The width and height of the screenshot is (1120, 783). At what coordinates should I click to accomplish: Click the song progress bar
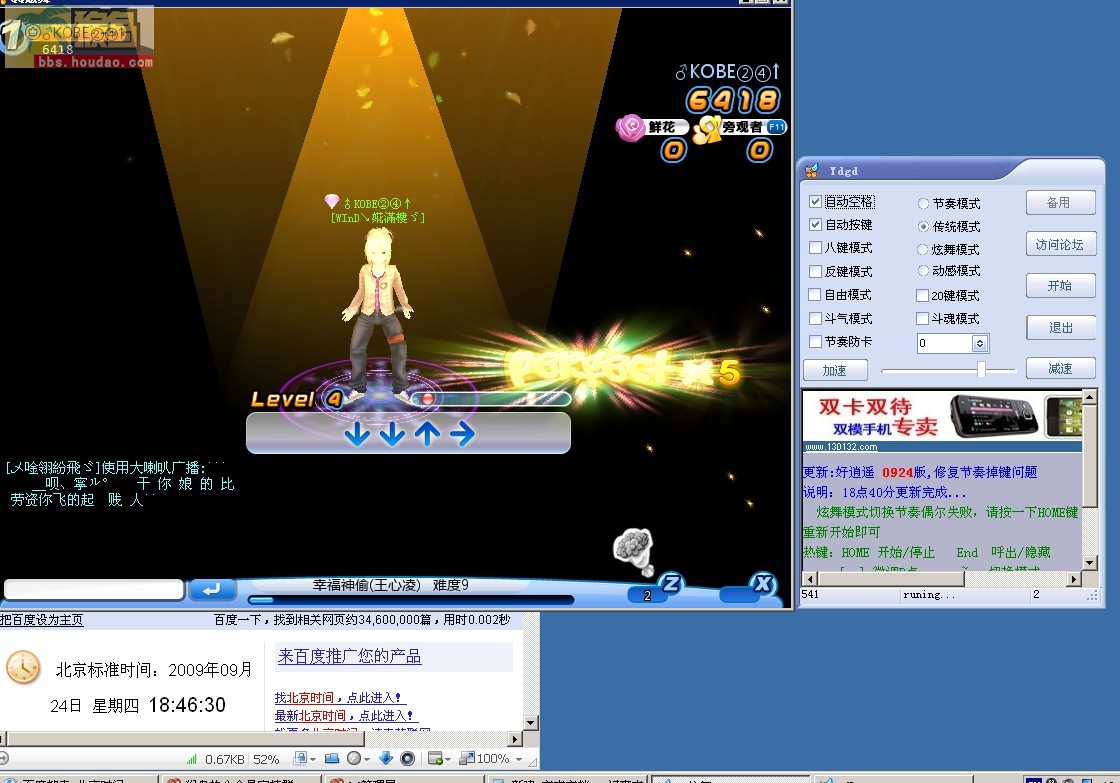(411, 600)
